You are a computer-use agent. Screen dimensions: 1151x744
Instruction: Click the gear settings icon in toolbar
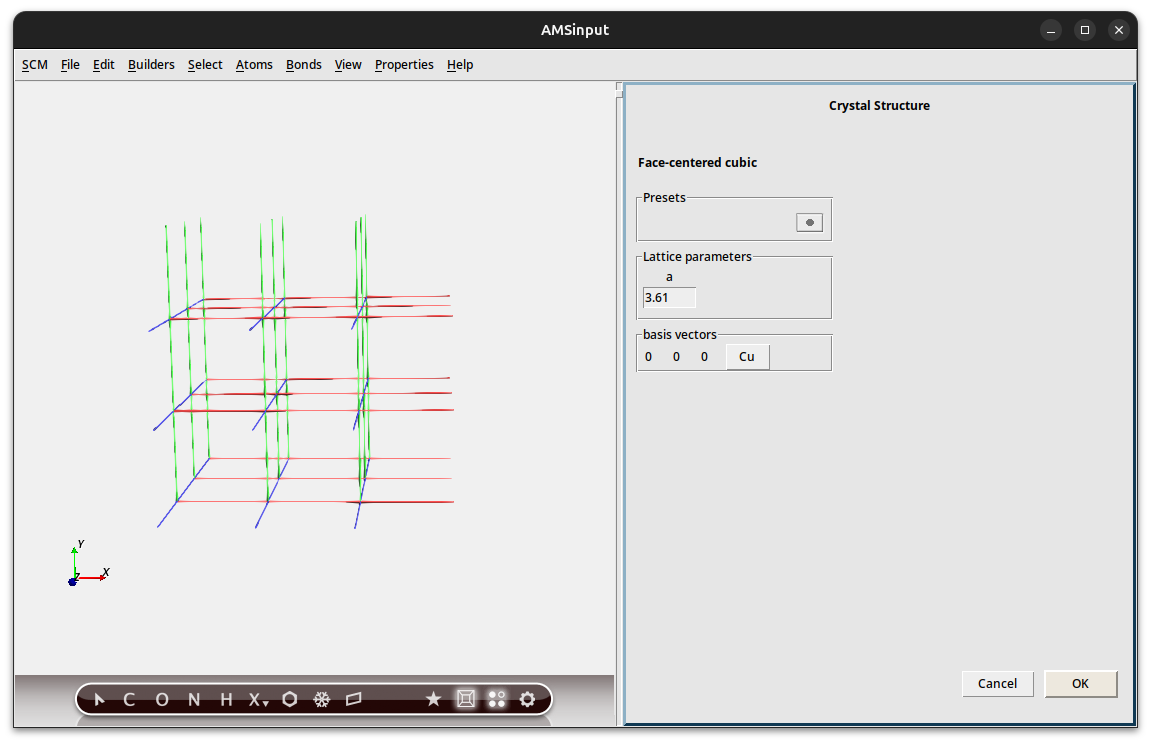[x=528, y=700]
